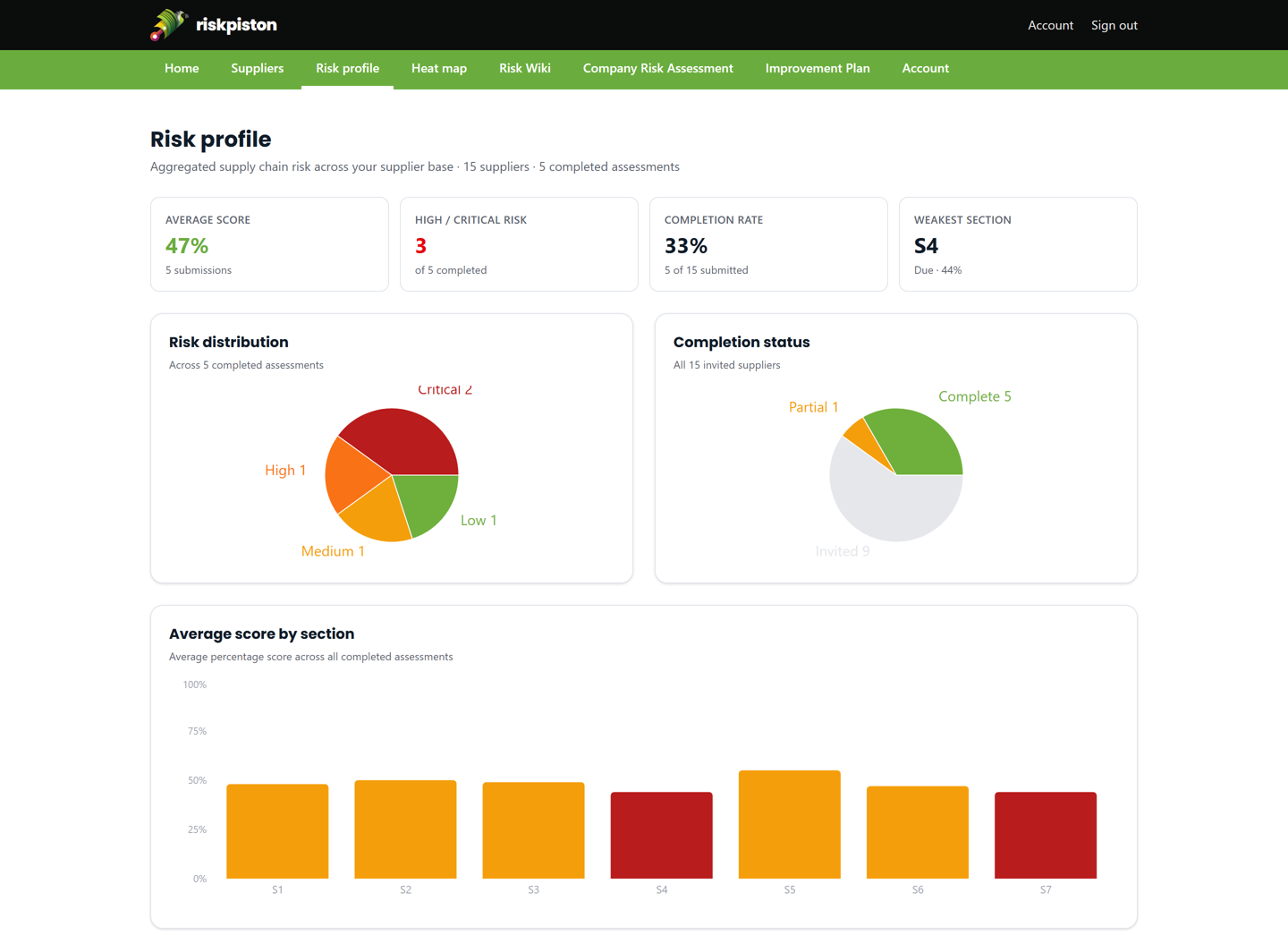Select the Weakest Section card
This screenshot has width=1288, height=935.
click(x=1018, y=244)
